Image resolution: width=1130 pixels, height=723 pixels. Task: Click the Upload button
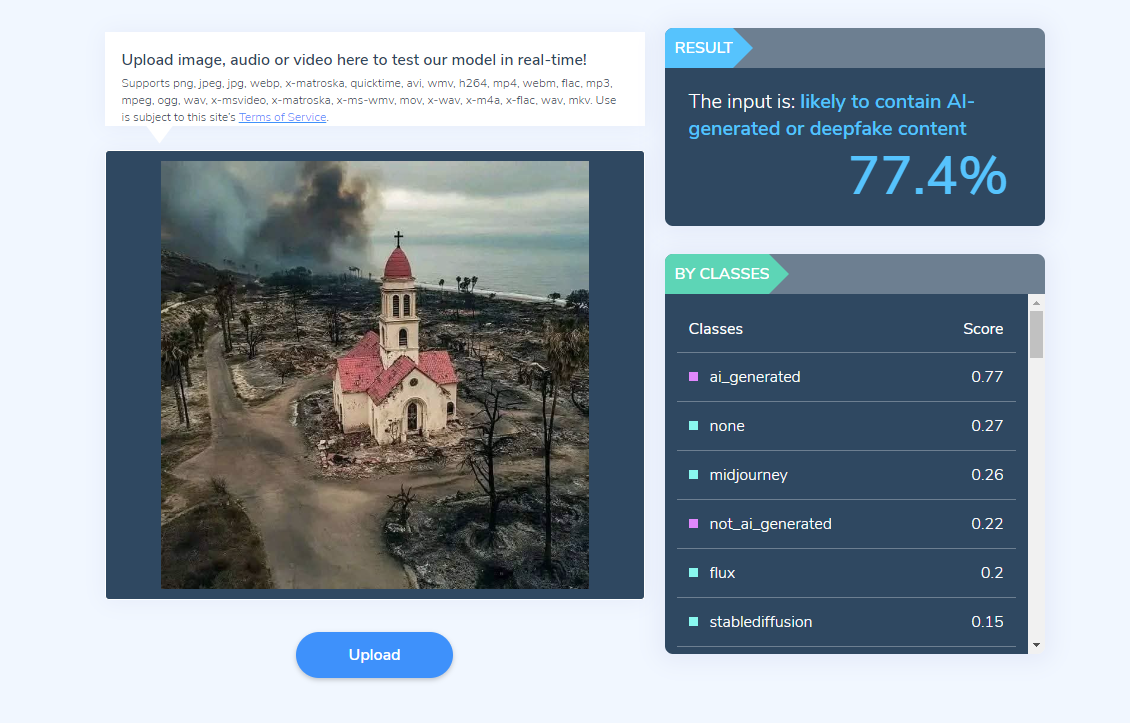pyautogui.click(x=374, y=655)
